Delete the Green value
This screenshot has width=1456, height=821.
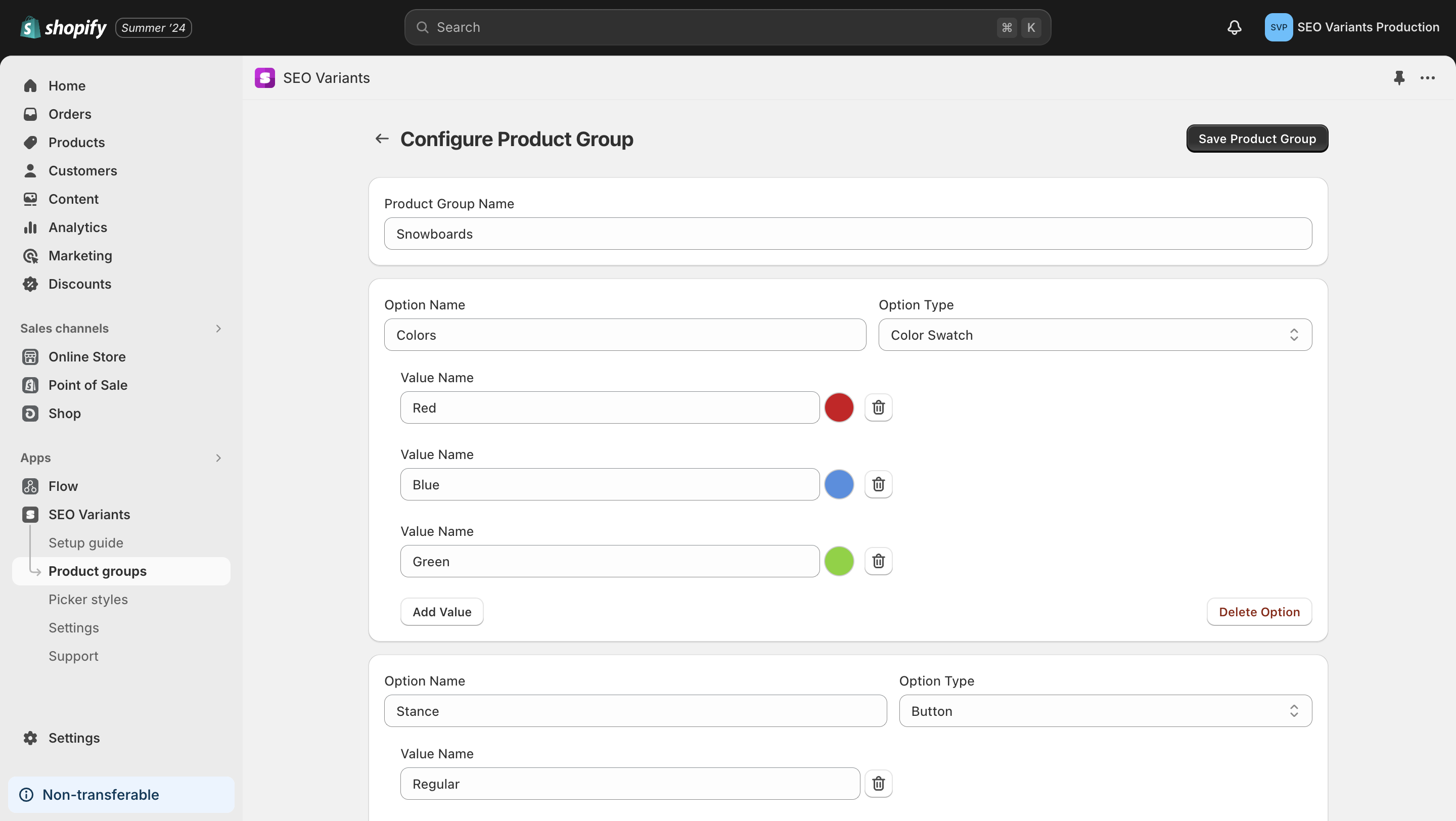pyautogui.click(x=878, y=561)
